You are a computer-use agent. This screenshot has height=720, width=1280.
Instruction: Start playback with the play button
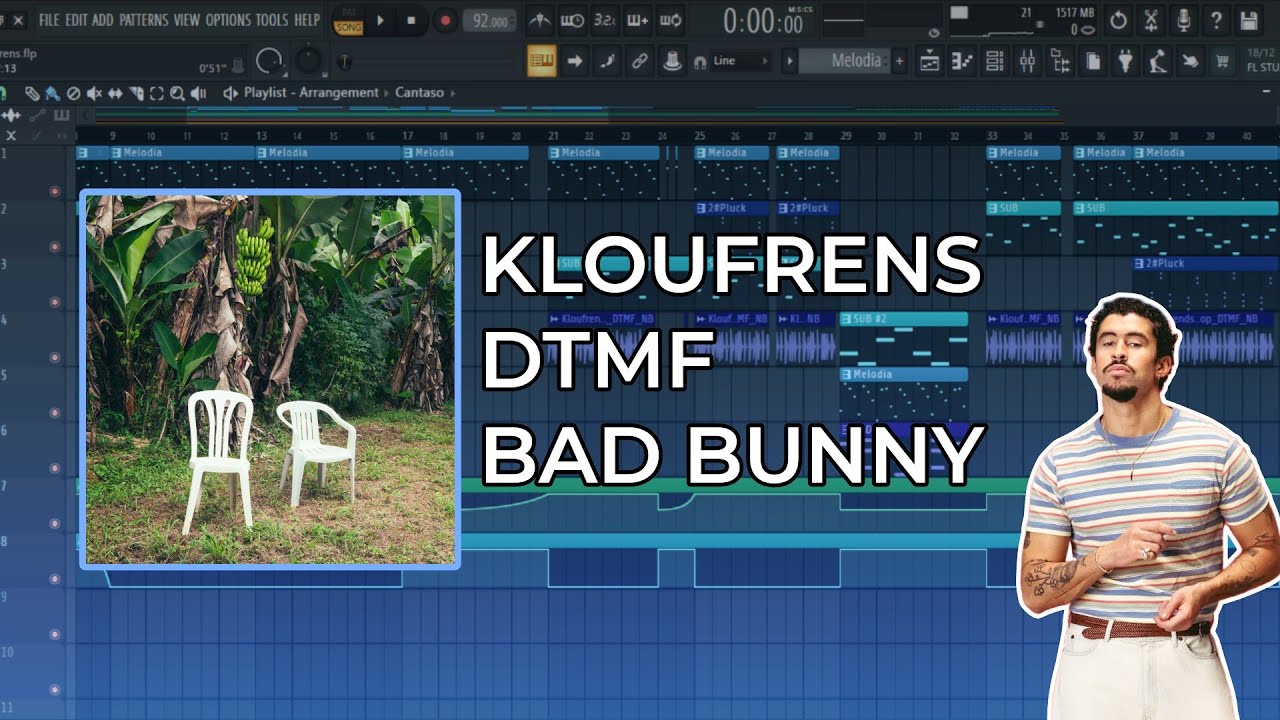380,21
